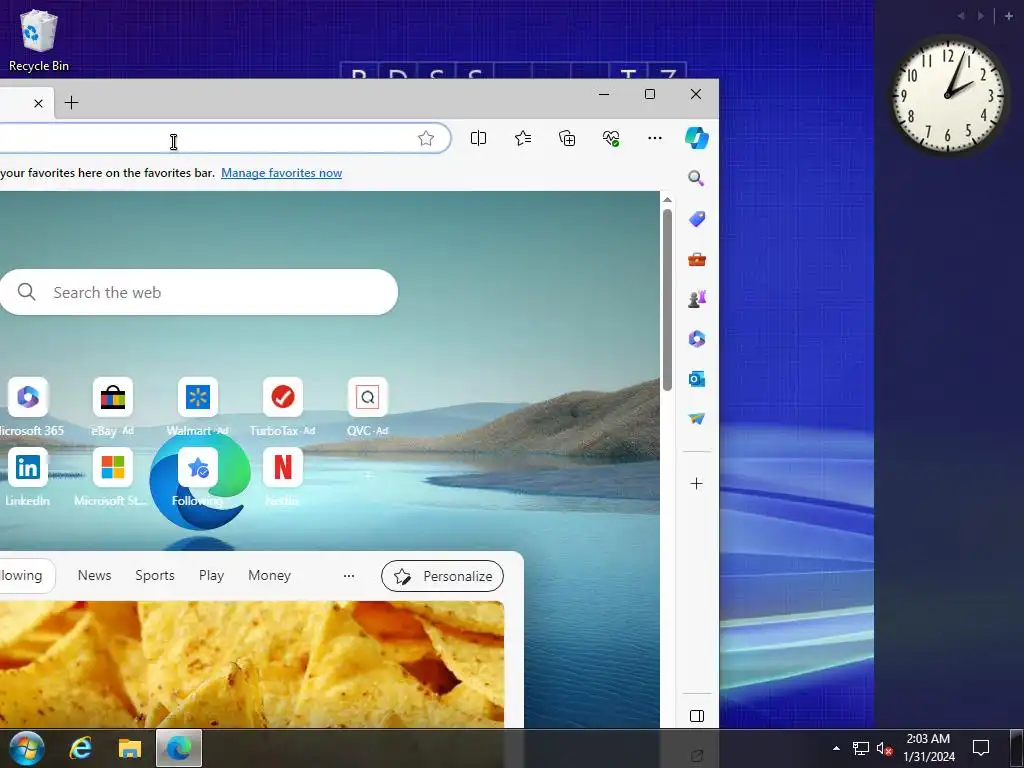Screen dimensions: 1024x768
Task: Click the Edge taskbar button
Action: click(x=178, y=748)
